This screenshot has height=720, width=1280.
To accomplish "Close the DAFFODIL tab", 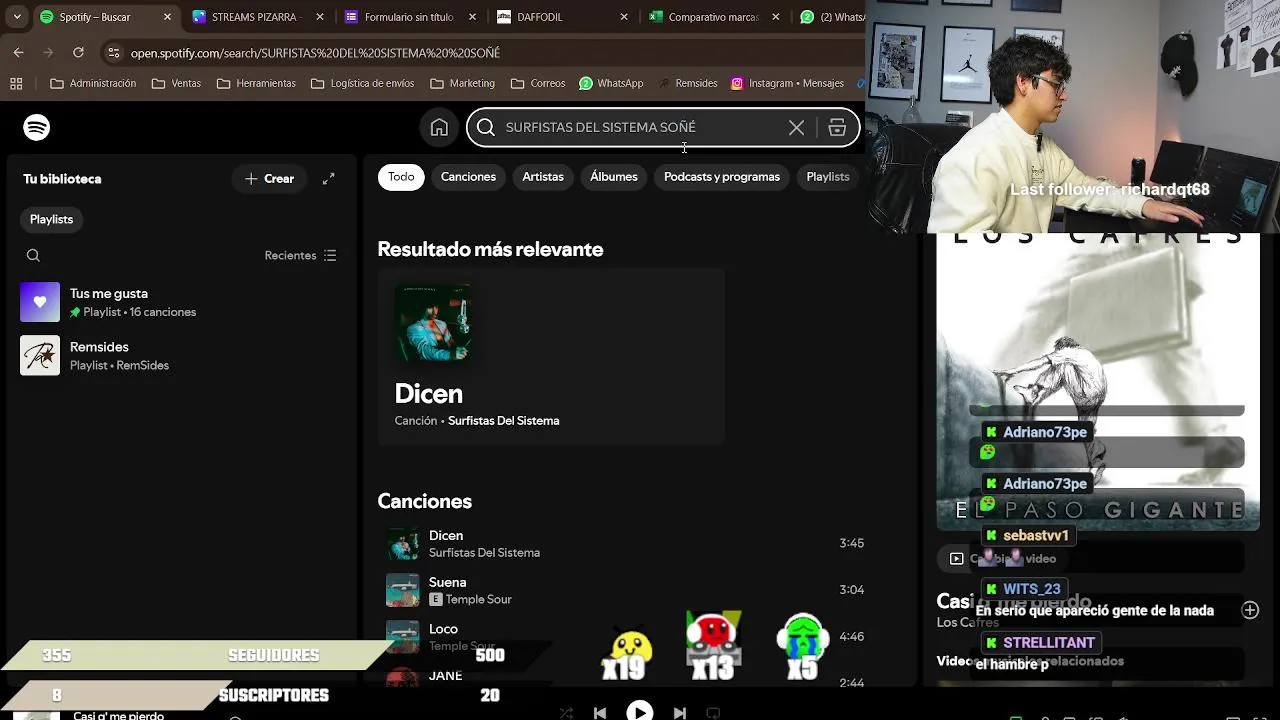I will (624, 17).
